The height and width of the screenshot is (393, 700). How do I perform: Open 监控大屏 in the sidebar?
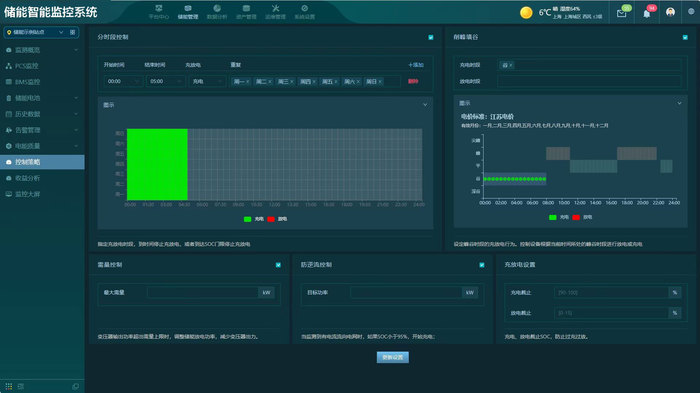tap(42, 194)
